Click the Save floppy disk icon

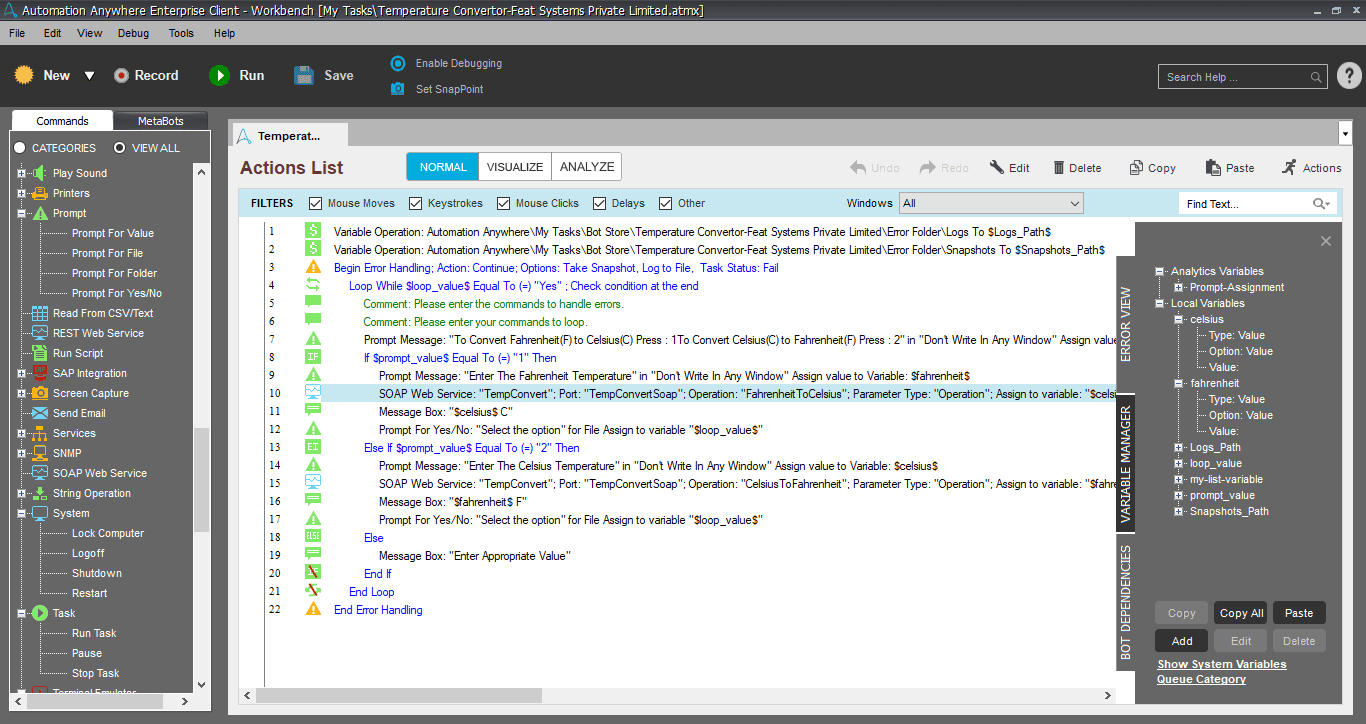(x=304, y=75)
